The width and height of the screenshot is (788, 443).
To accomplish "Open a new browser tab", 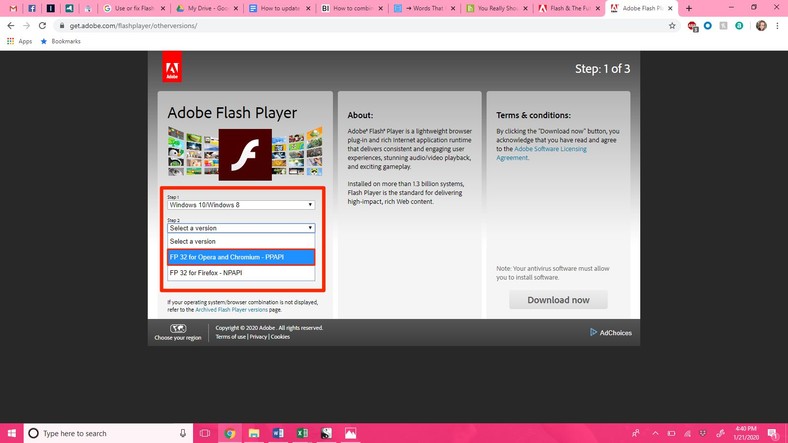I will pyautogui.click(x=689, y=8).
